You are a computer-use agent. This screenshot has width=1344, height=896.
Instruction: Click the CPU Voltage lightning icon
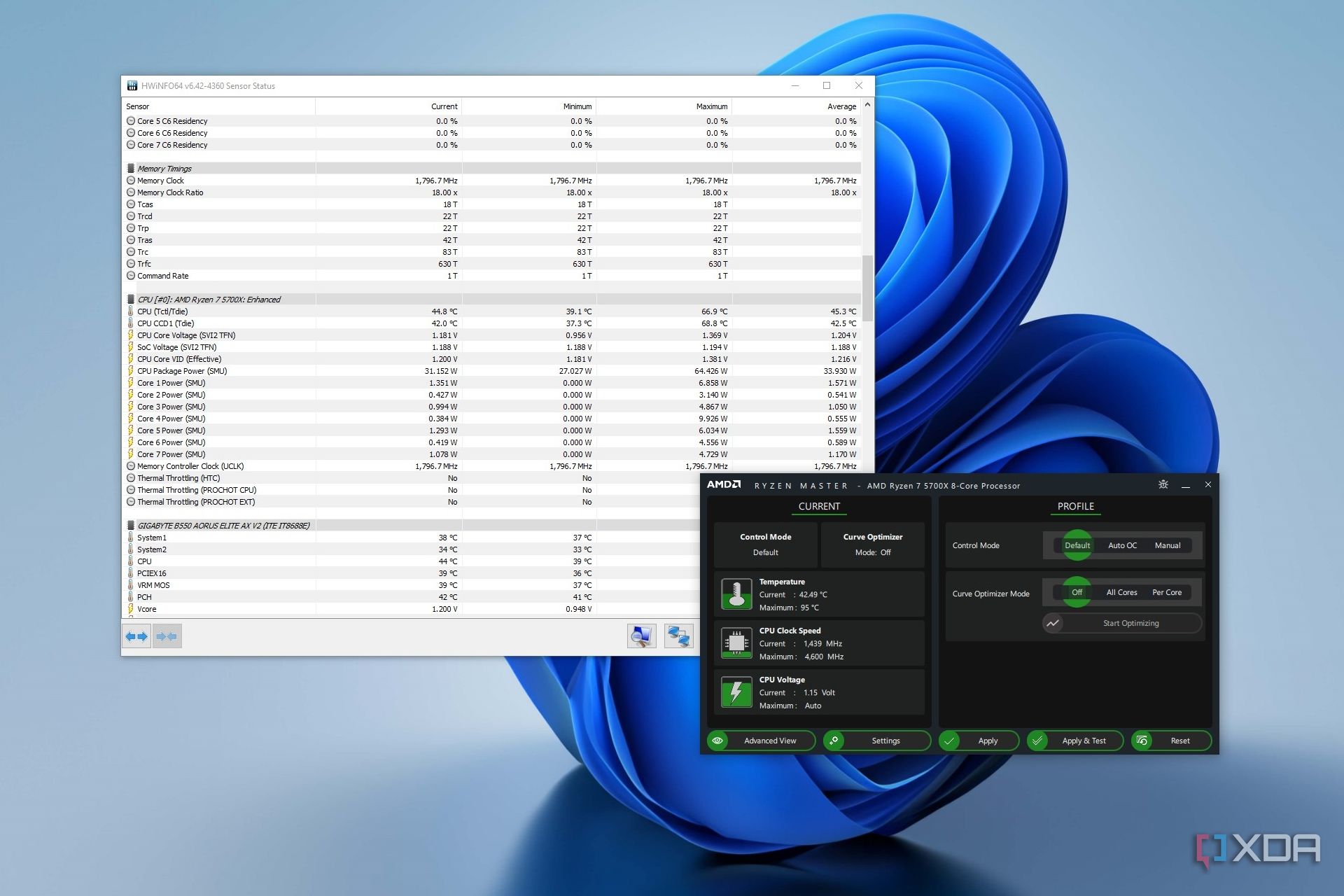pos(736,692)
